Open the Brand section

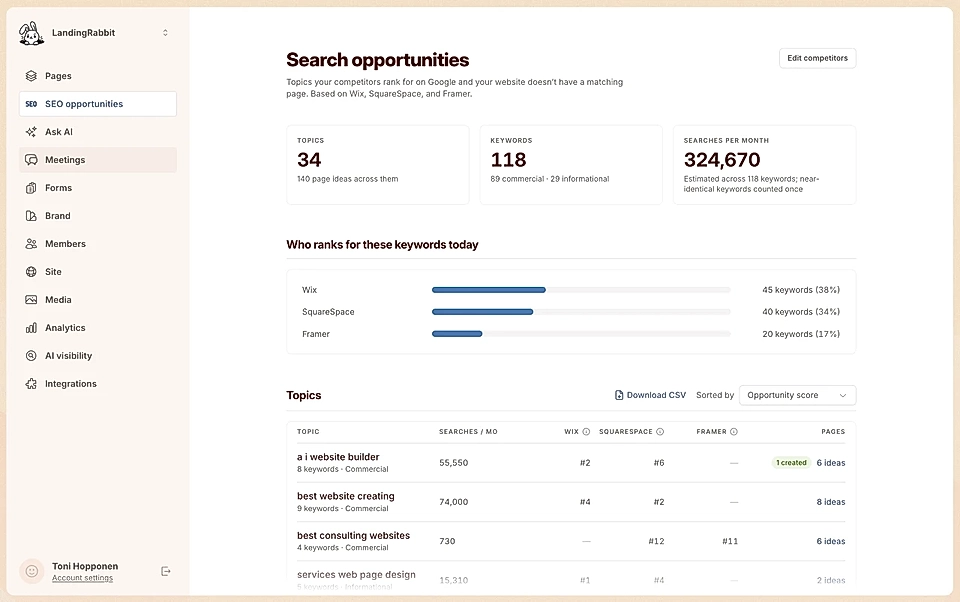(98, 216)
